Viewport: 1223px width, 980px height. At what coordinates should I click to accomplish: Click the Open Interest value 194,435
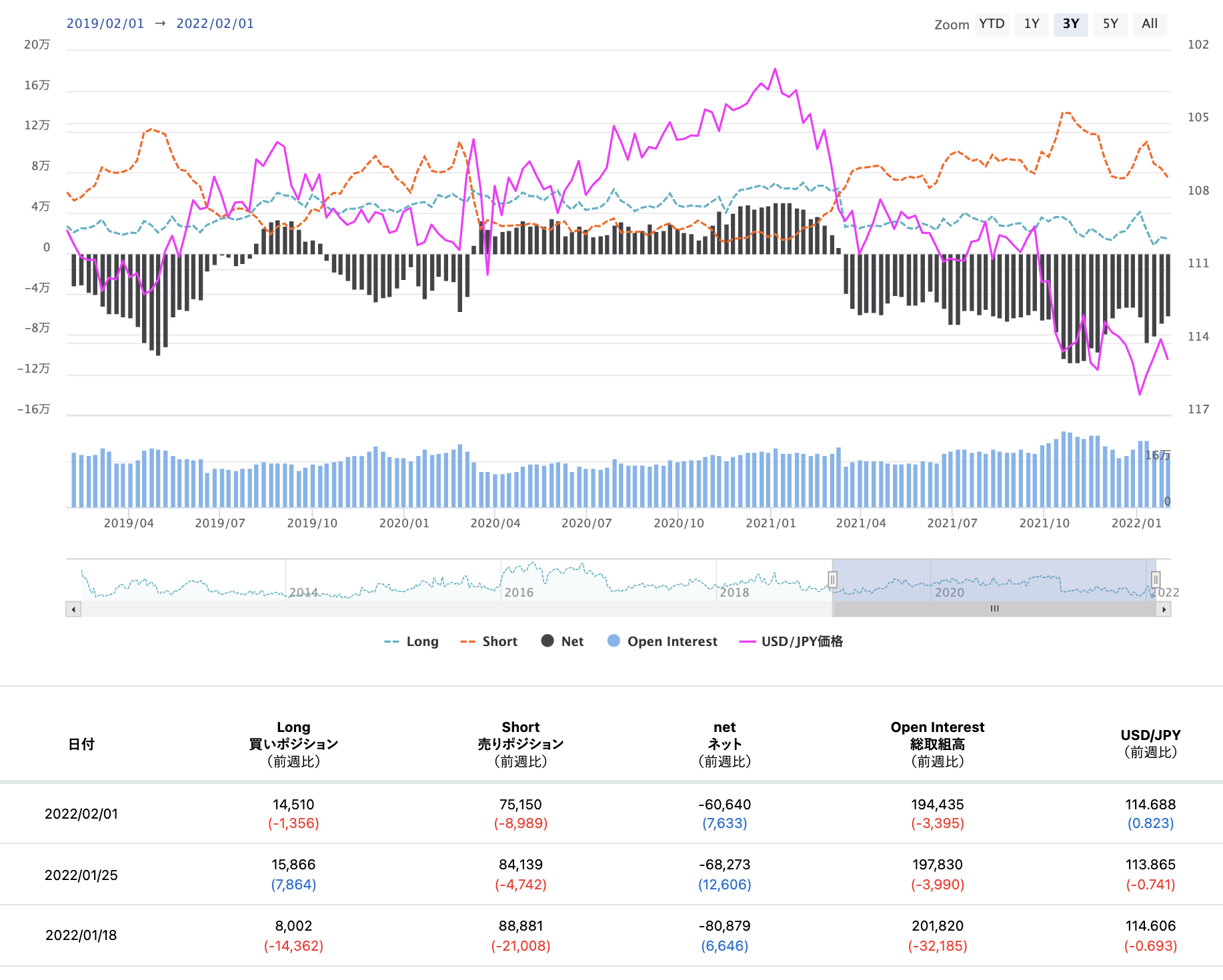(938, 805)
